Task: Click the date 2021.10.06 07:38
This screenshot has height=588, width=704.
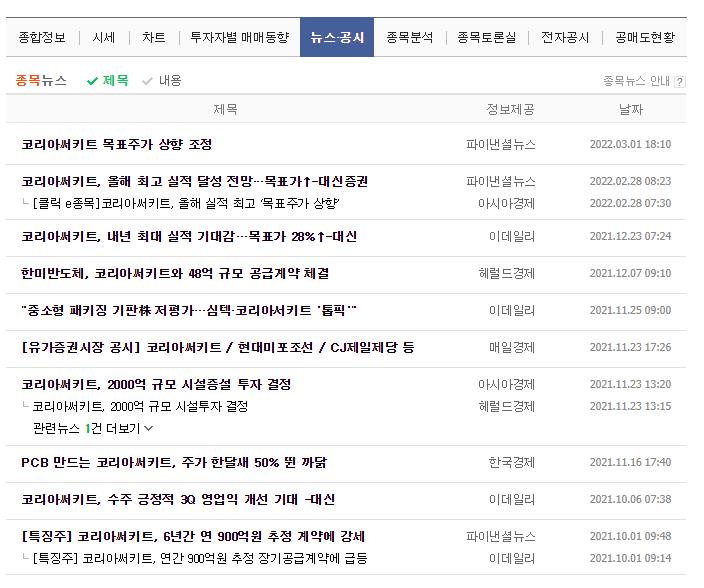Action: (x=630, y=499)
